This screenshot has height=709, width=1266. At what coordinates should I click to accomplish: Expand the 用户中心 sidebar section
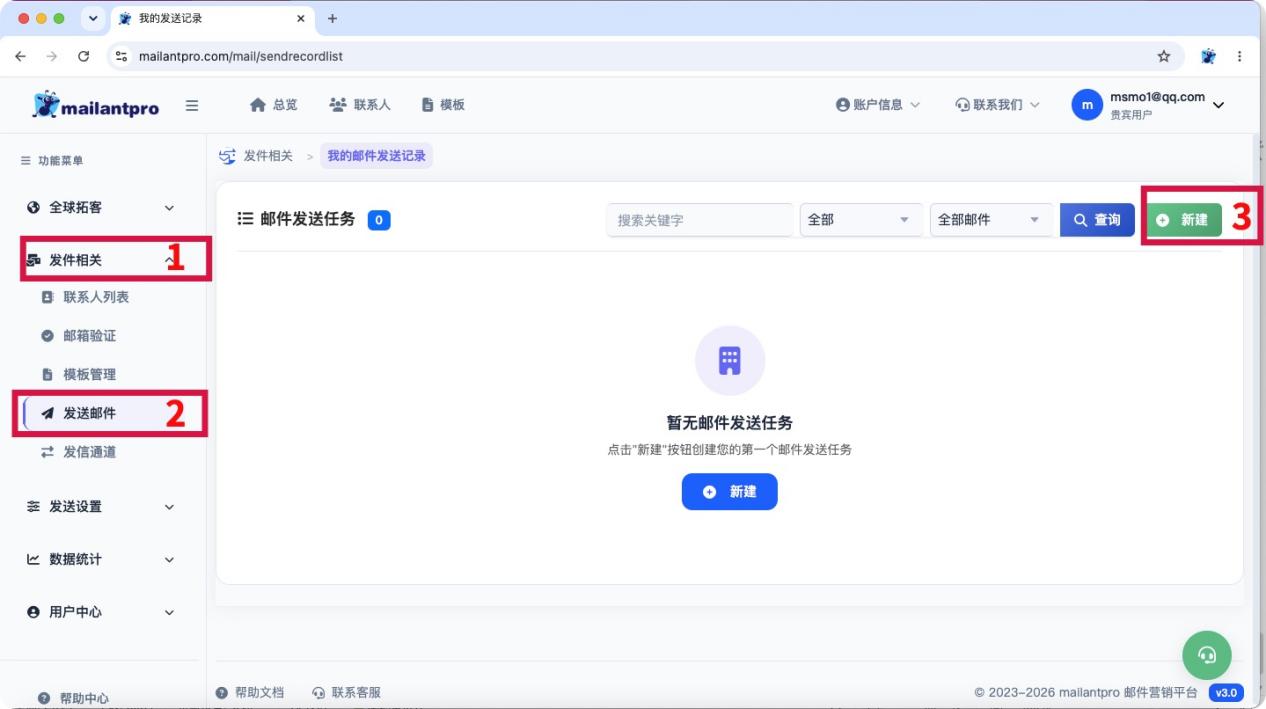[100, 612]
